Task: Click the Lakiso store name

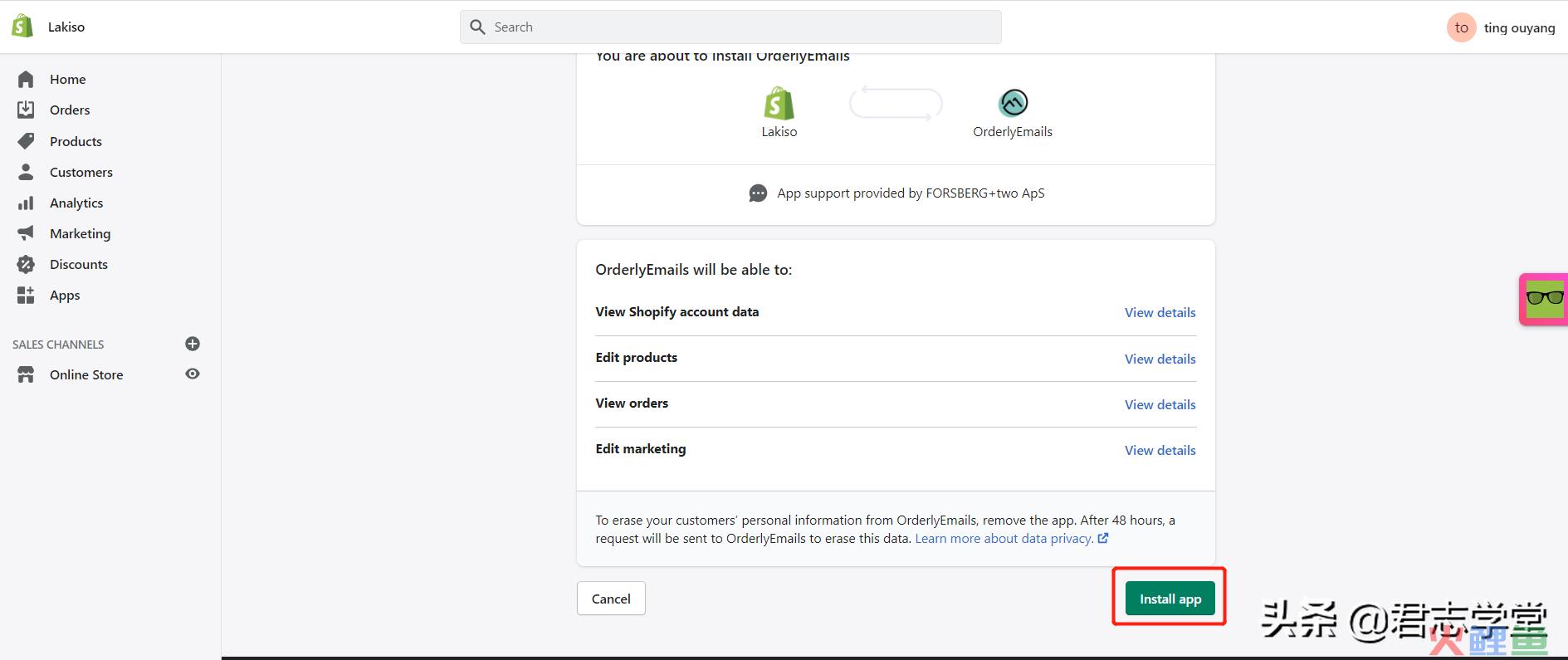Action: [66, 27]
